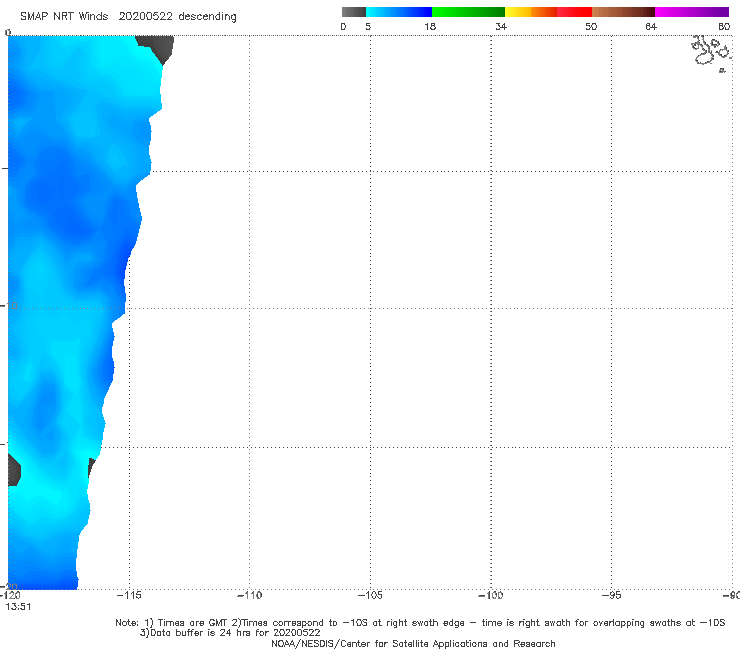Click the color bar label 64
The width and height of the screenshot is (740, 650).
point(651,27)
